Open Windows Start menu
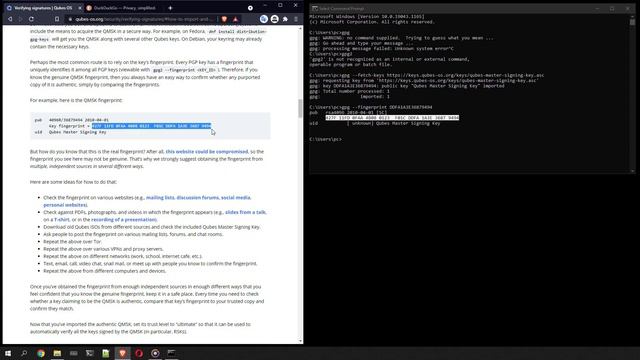Viewport: 640px width, 360px height. (8, 353)
